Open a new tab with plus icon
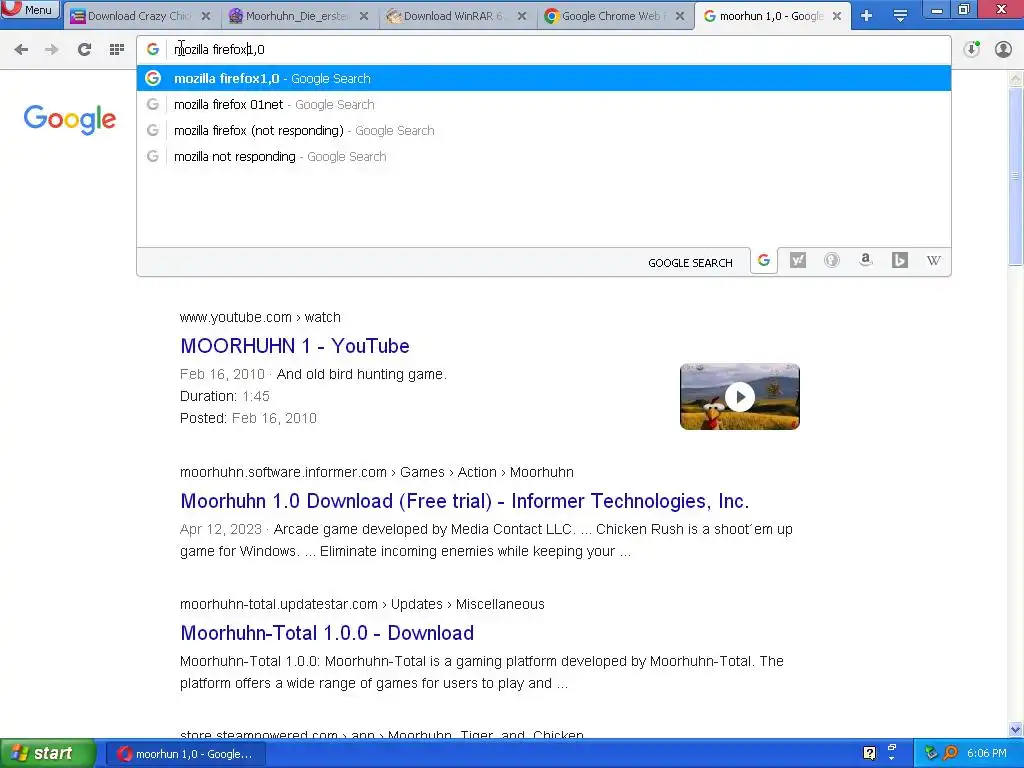The height and width of the screenshot is (768, 1024). tap(867, 16)
